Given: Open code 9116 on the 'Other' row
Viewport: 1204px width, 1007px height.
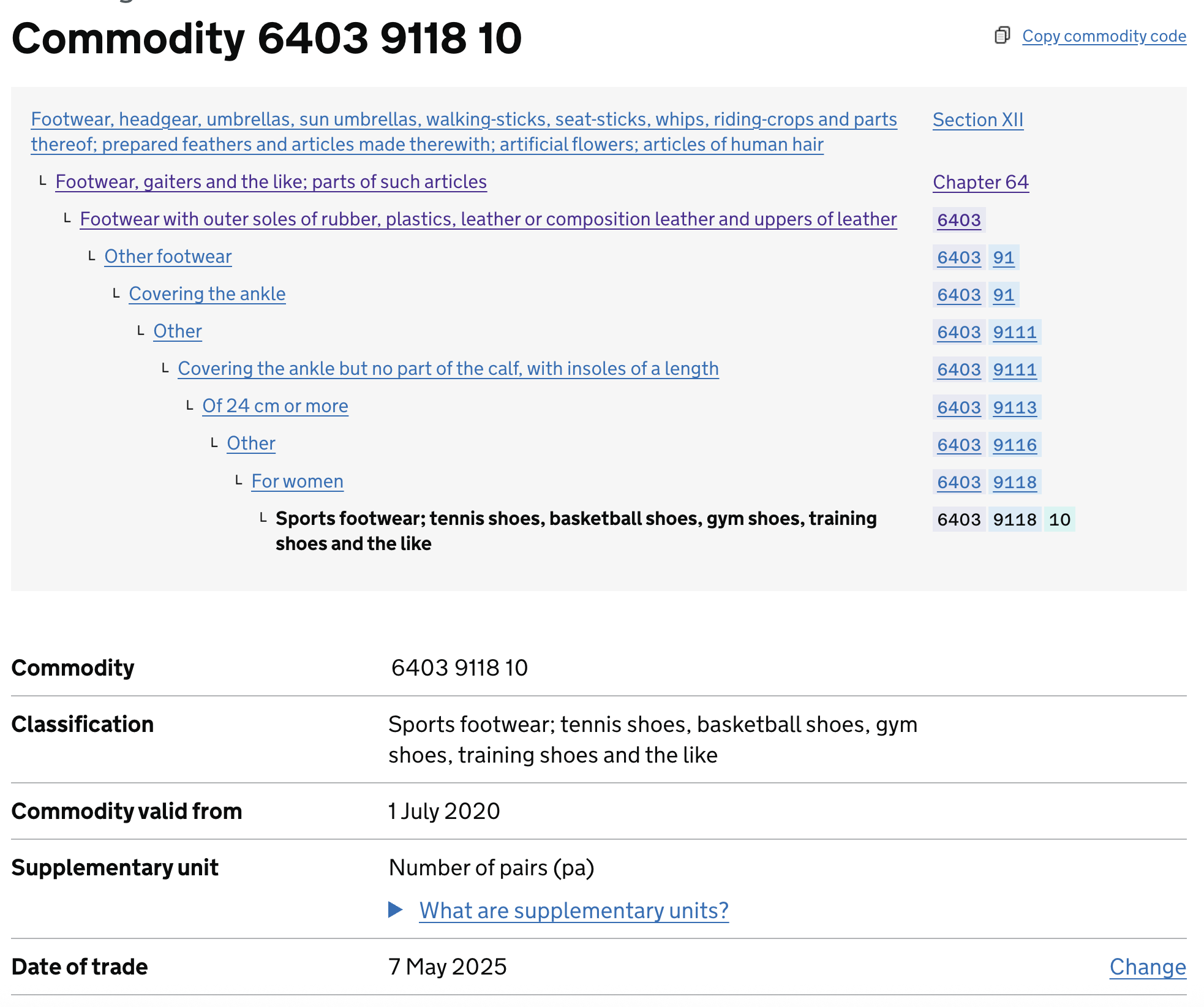Looking at the screenshot, I should click(x=1015, y=445).
